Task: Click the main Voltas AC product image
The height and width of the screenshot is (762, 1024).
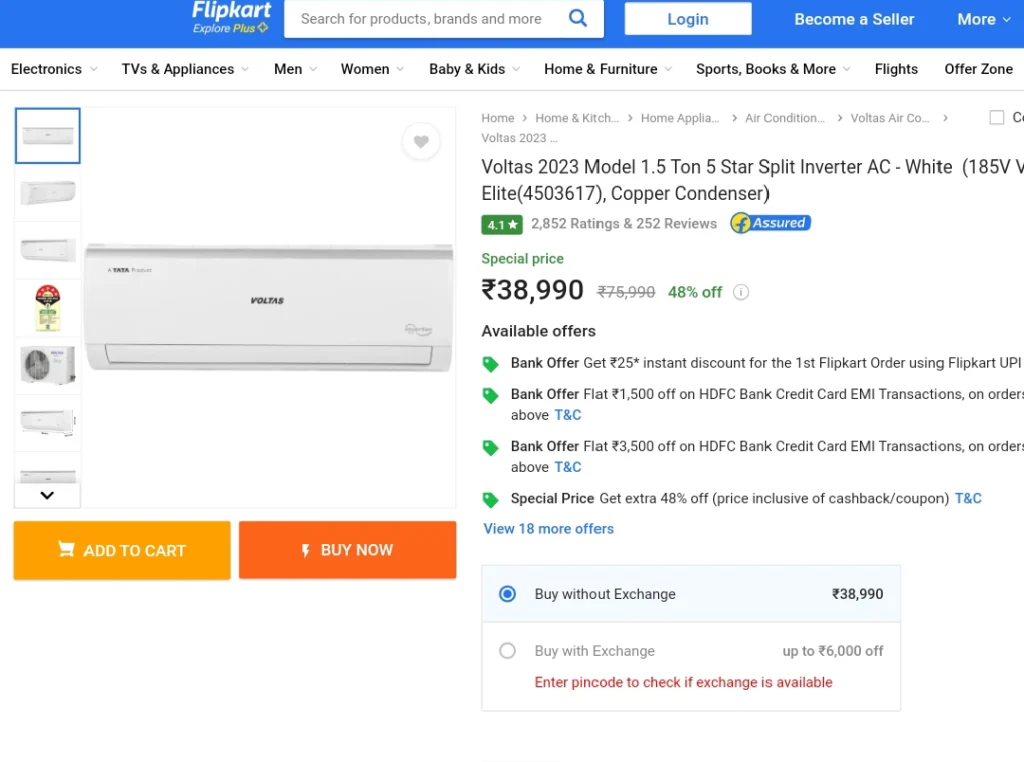Action: 268,308
